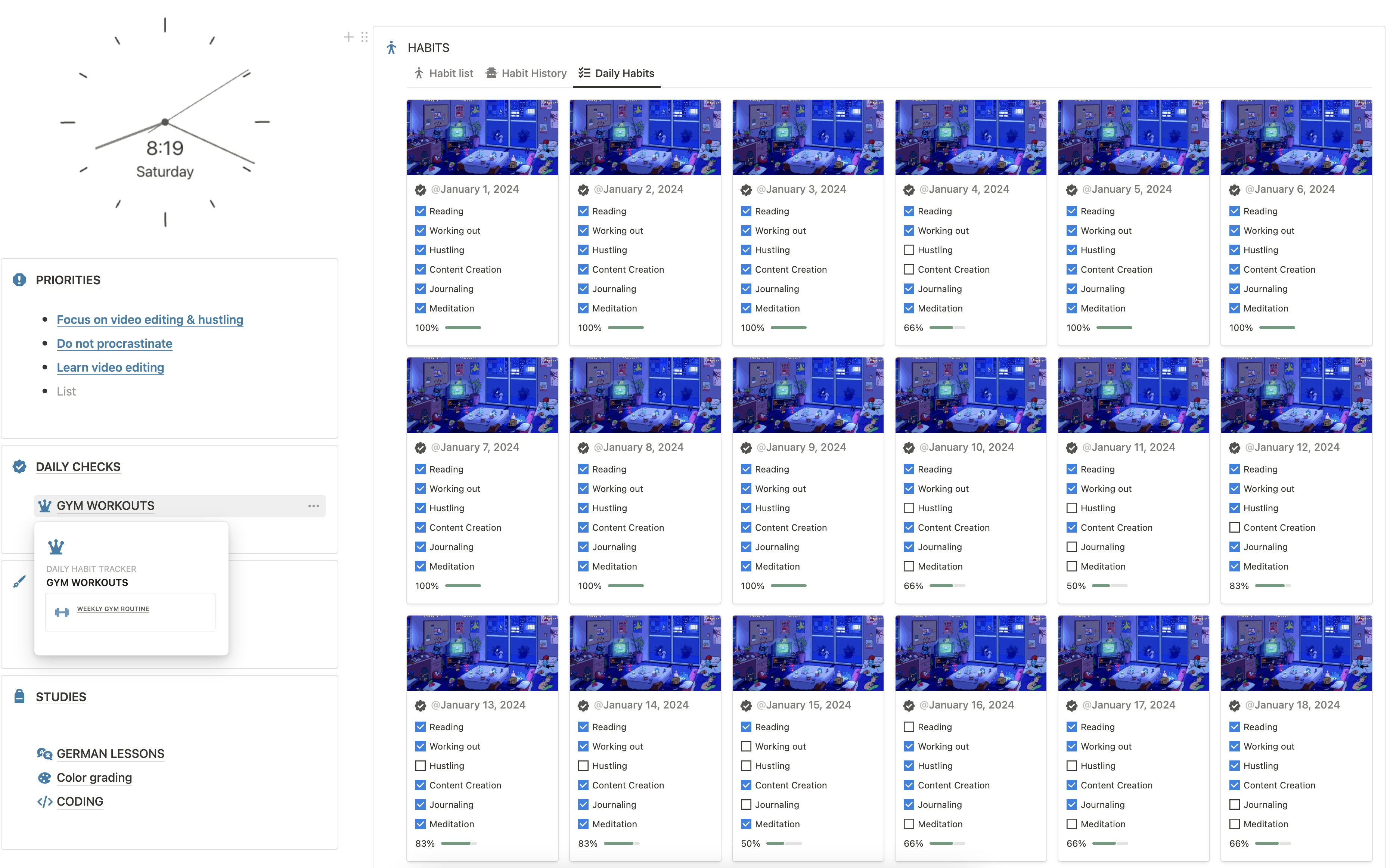Click the HABITS section title
The width and height of the screenshot is (1387, 868).
pyautogui.click(x=428, y=48)
